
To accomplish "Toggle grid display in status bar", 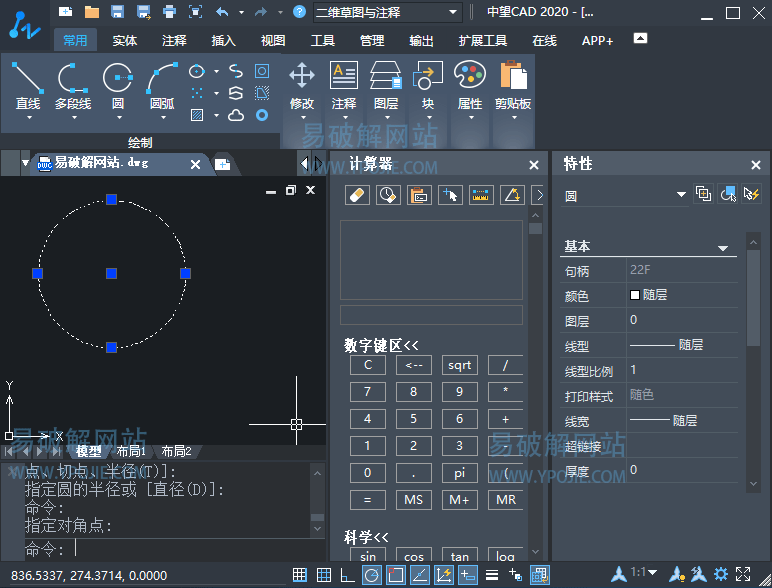I will 299,574.
